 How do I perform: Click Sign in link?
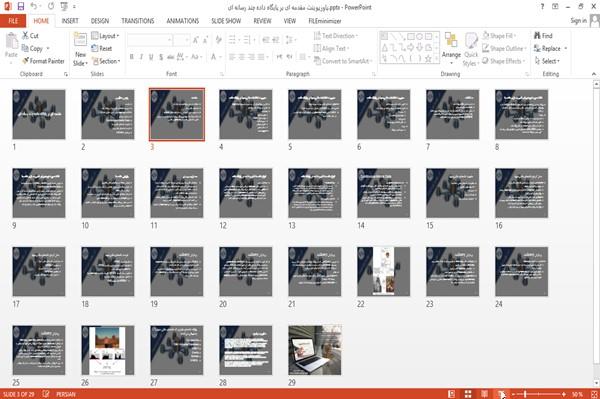click(x=578, y=21)
